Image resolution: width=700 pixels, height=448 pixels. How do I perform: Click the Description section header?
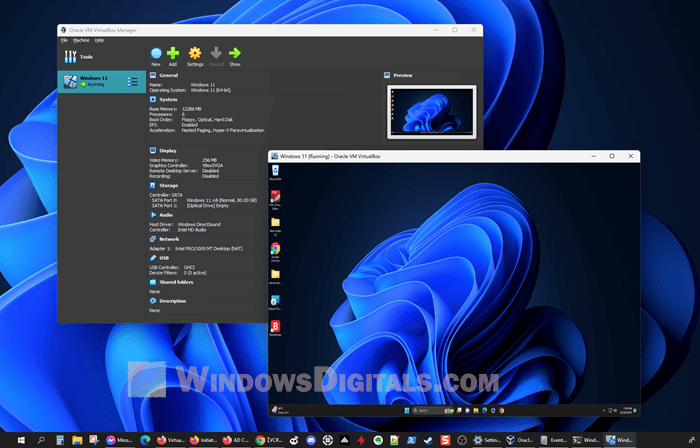coord(172,301)
